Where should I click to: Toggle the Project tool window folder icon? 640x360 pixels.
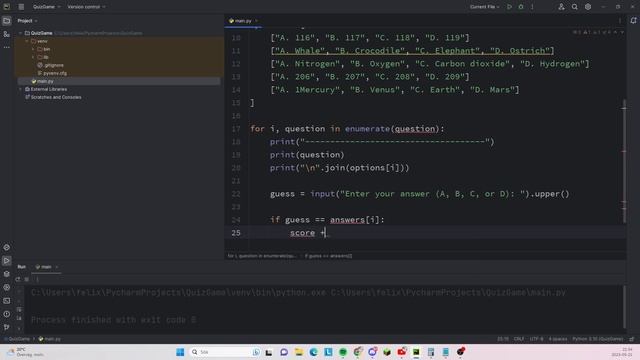click(x=7, y=20)
